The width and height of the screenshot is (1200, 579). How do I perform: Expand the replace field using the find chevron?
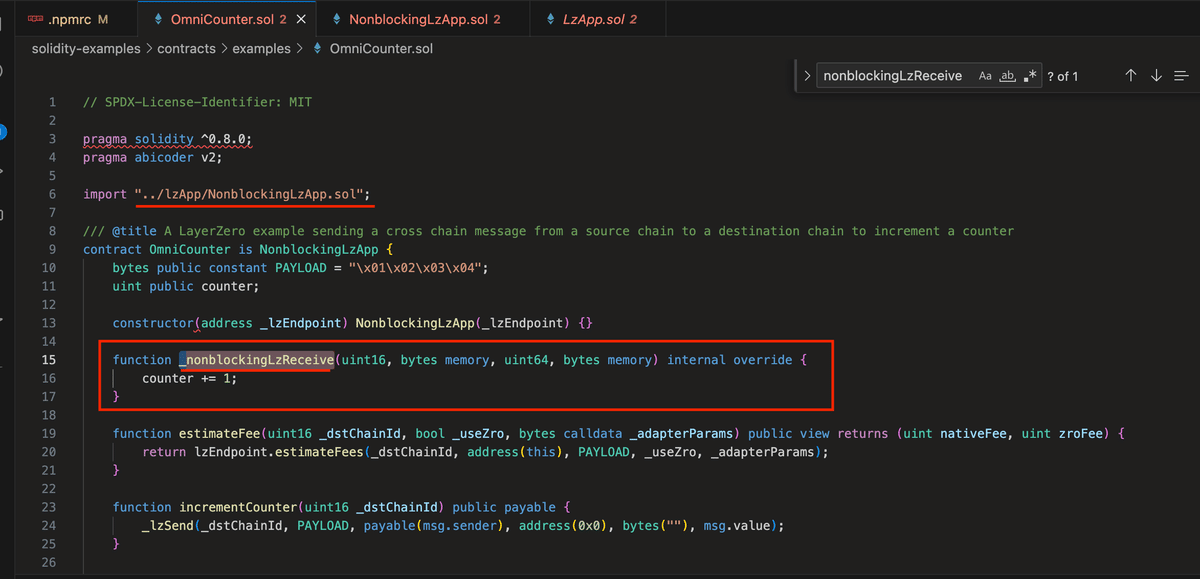point(807,76)
